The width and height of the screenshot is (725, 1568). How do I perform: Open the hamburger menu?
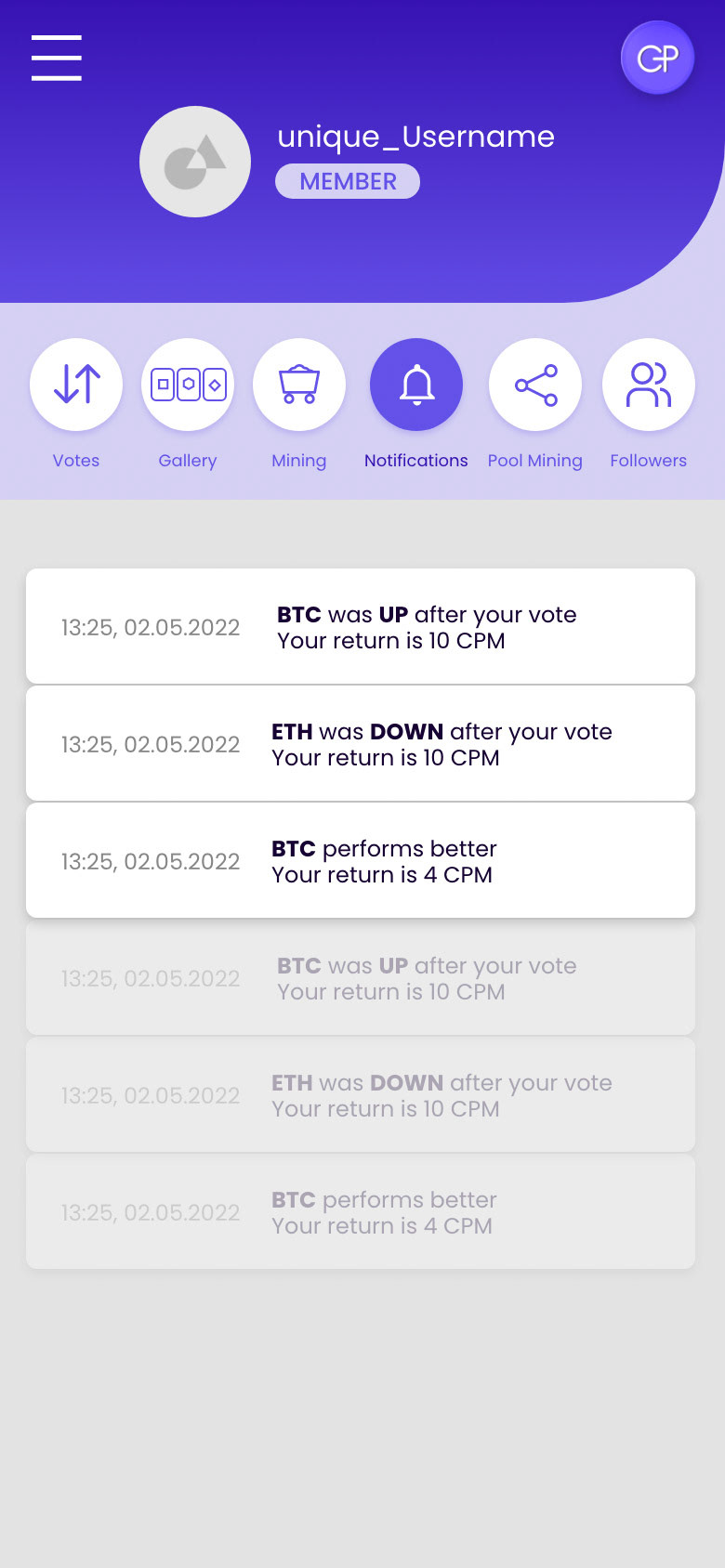coord(57,58)
